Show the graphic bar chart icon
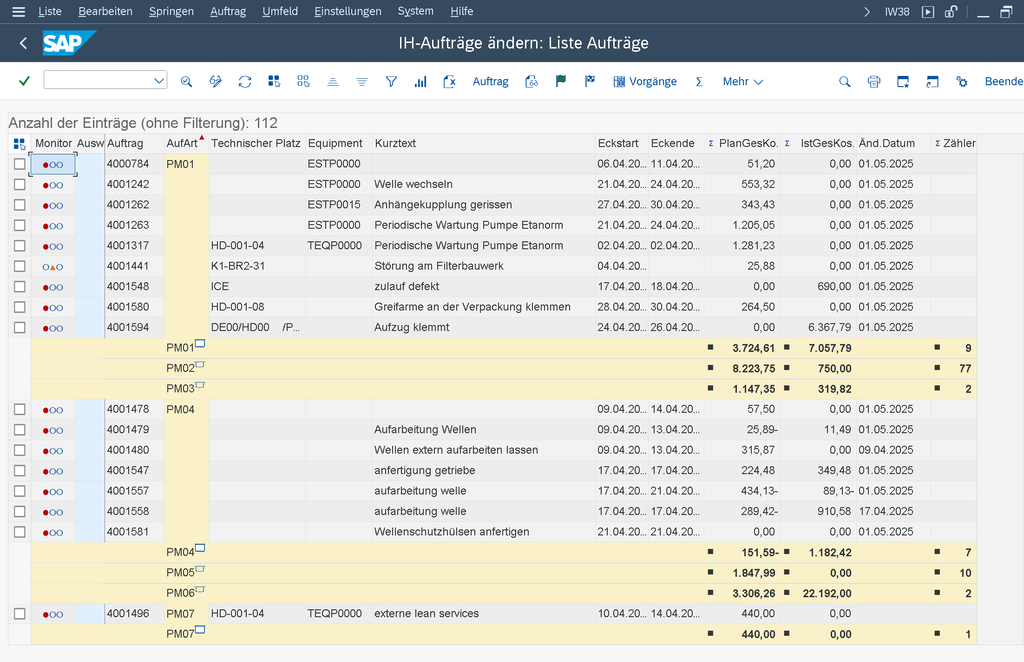1024x662 pixels. [x=421, y=82]
